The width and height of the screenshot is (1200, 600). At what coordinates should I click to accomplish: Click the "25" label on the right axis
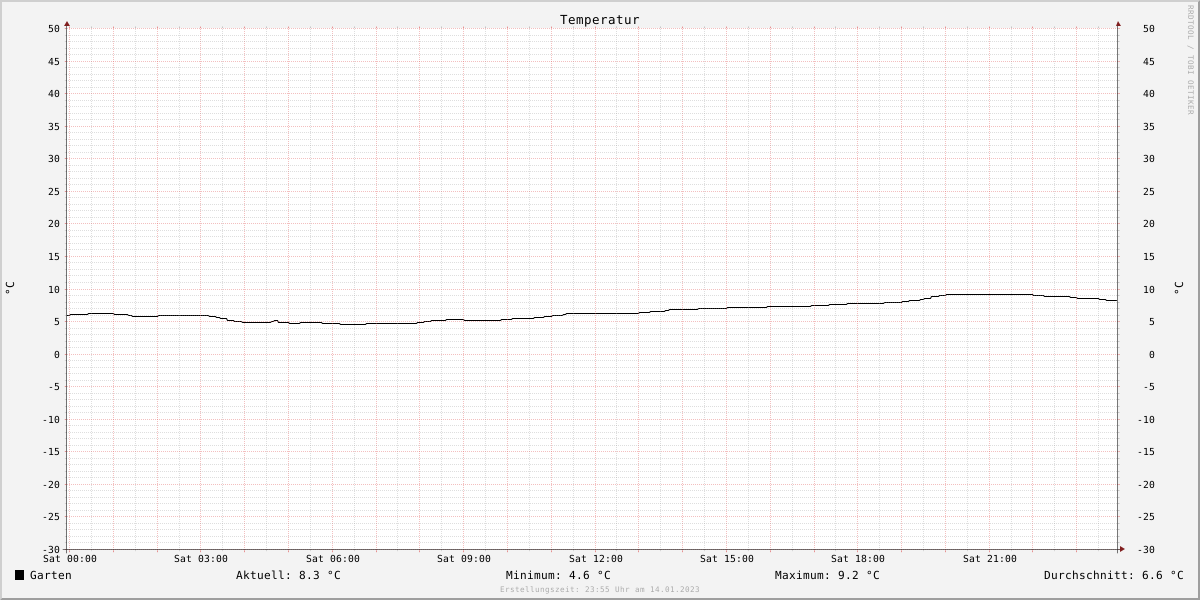point(1149,191)
